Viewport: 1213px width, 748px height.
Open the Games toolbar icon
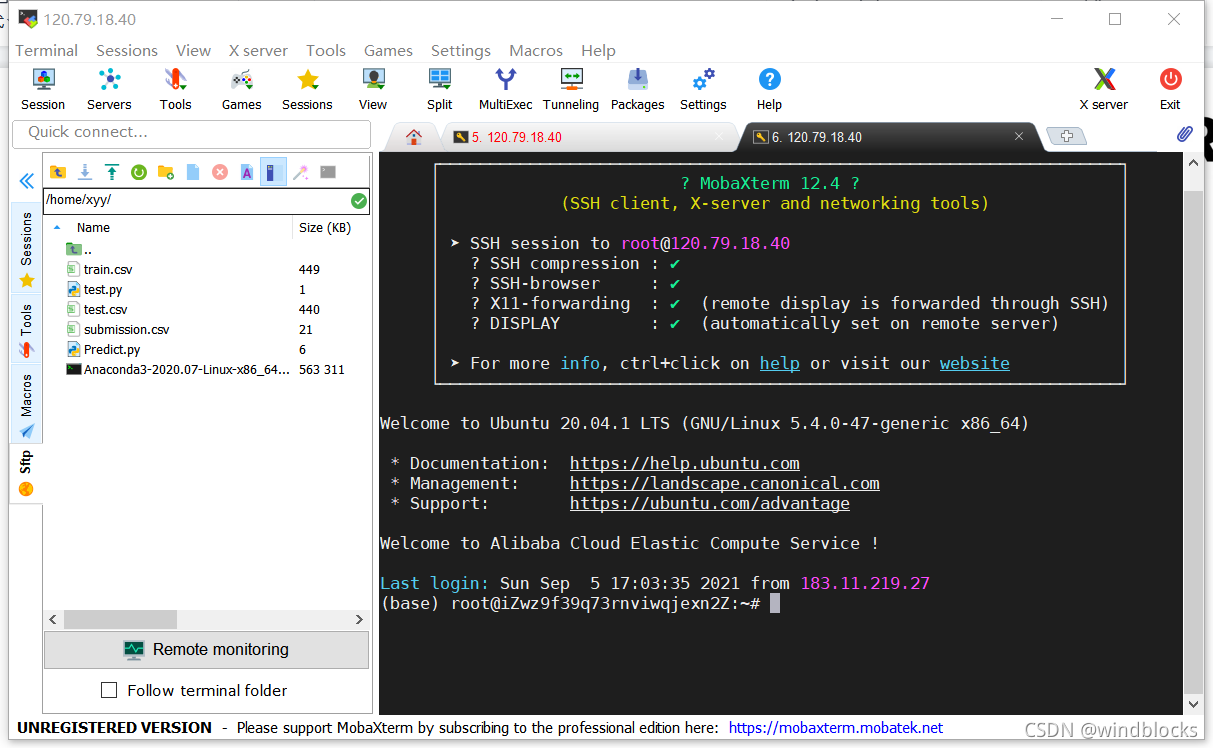[241, 89]
